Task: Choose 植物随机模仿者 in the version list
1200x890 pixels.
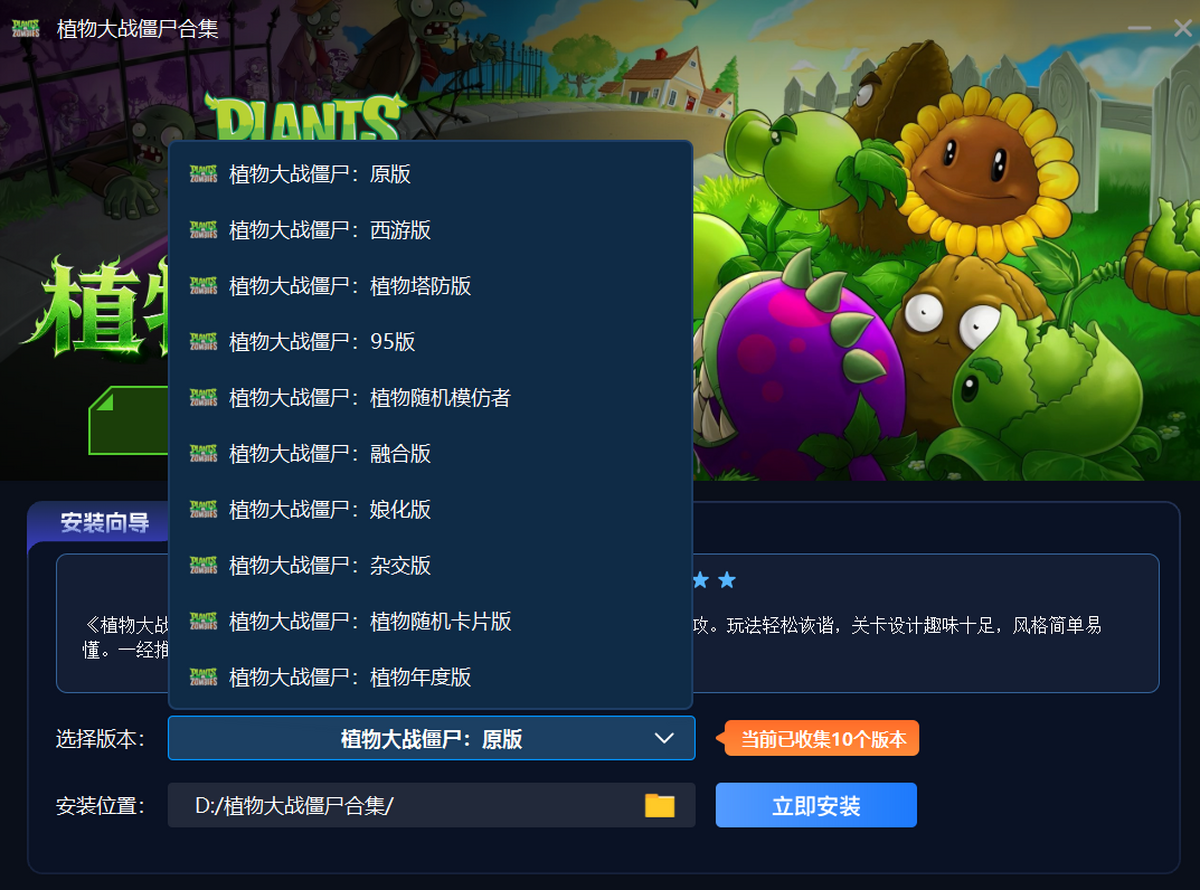Action: (430, 398)
